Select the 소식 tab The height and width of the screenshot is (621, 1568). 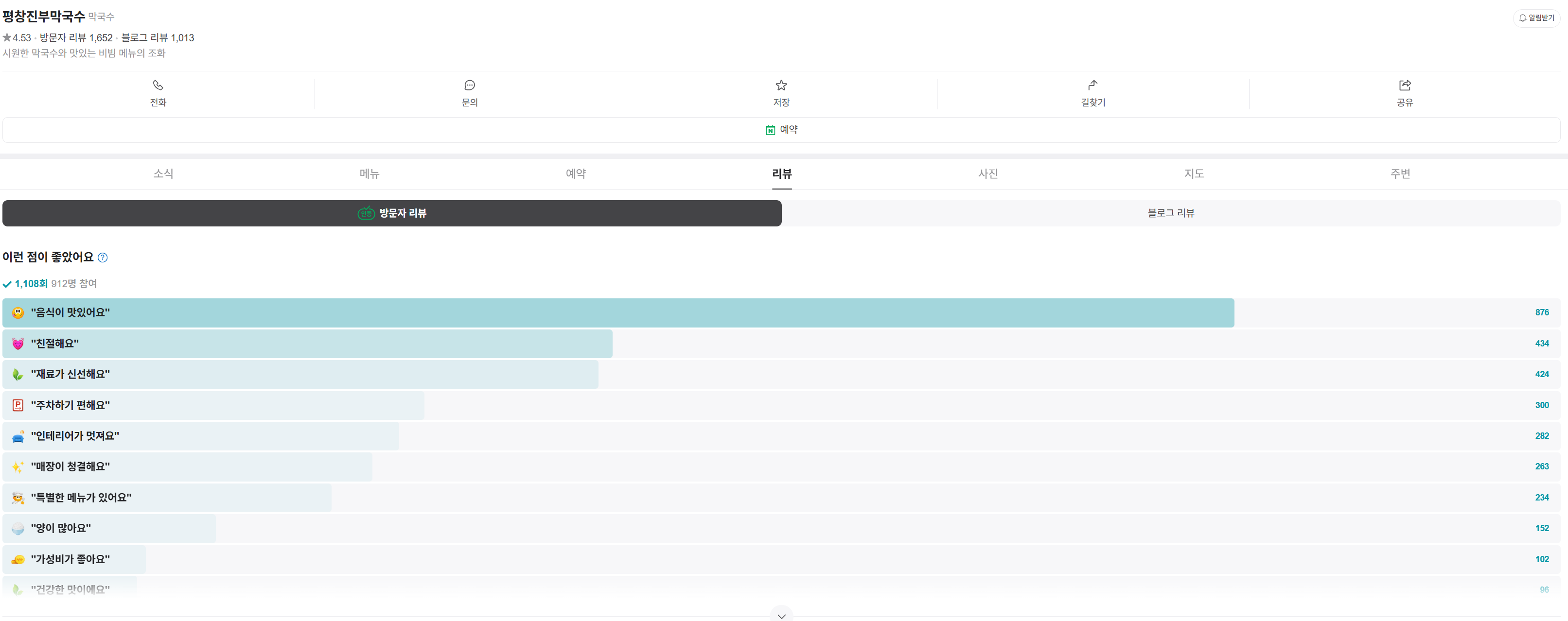coord(163,174)
